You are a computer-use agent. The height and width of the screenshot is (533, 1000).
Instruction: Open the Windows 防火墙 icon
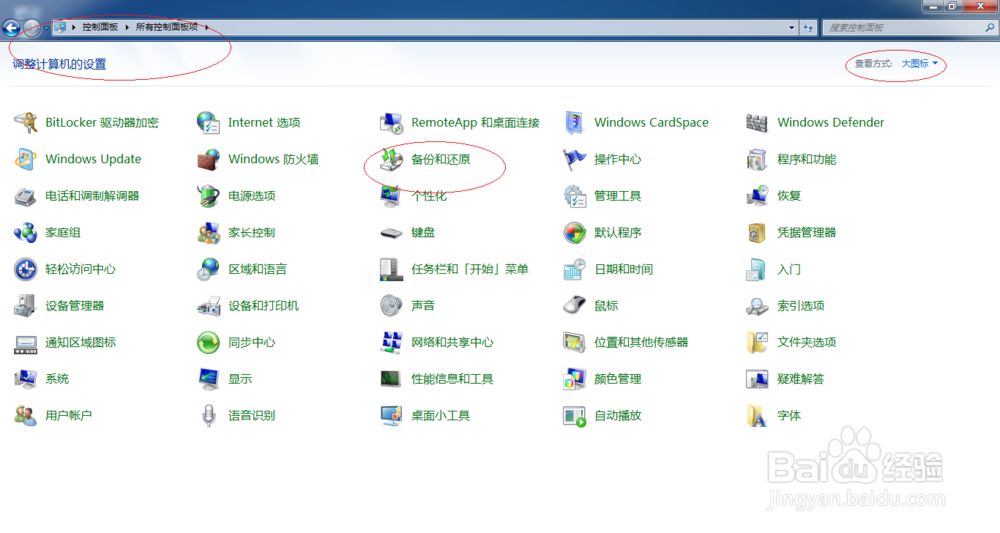click(x=209, y=159)
